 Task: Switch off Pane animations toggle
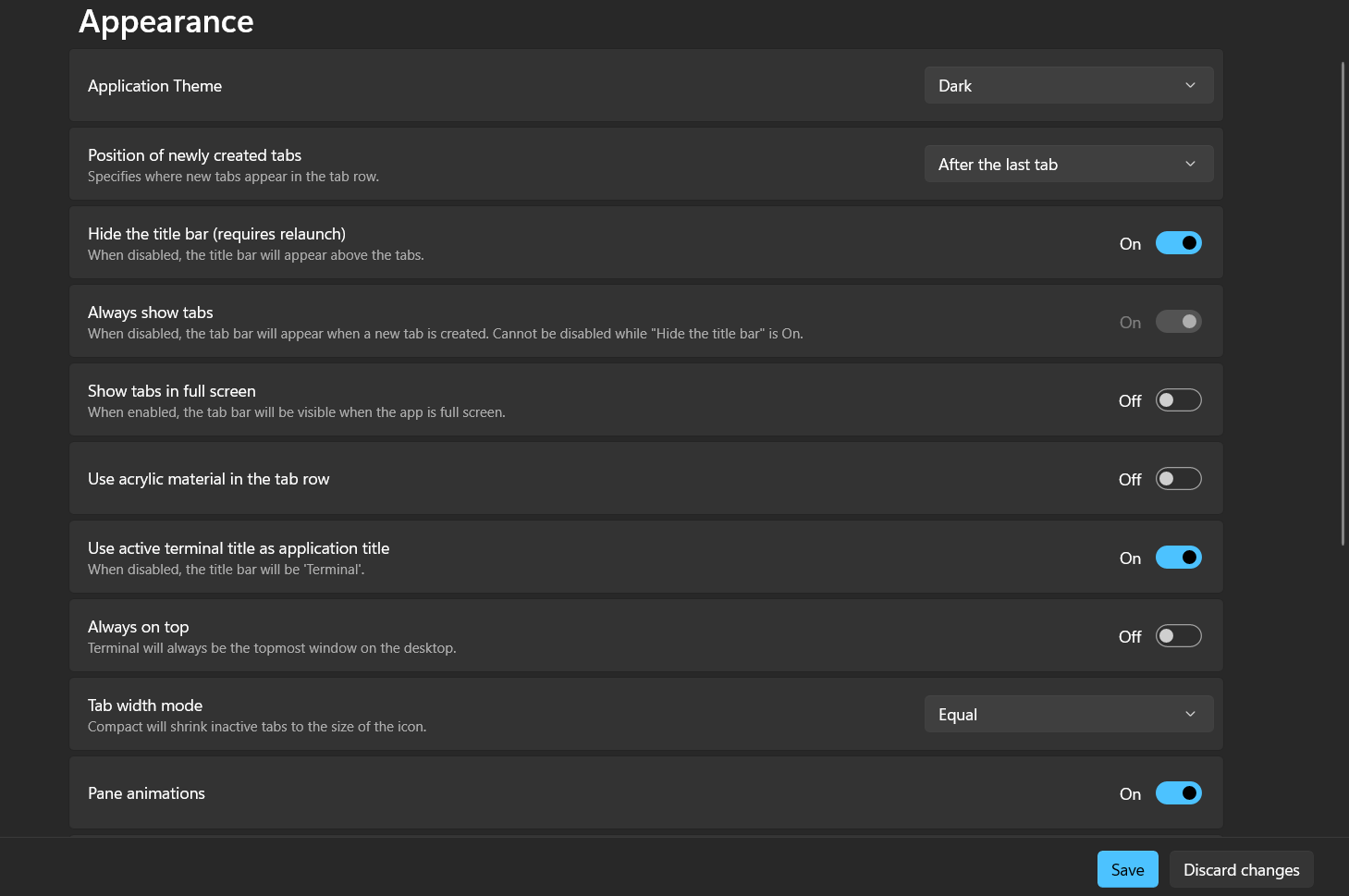tap(1179, 793)
